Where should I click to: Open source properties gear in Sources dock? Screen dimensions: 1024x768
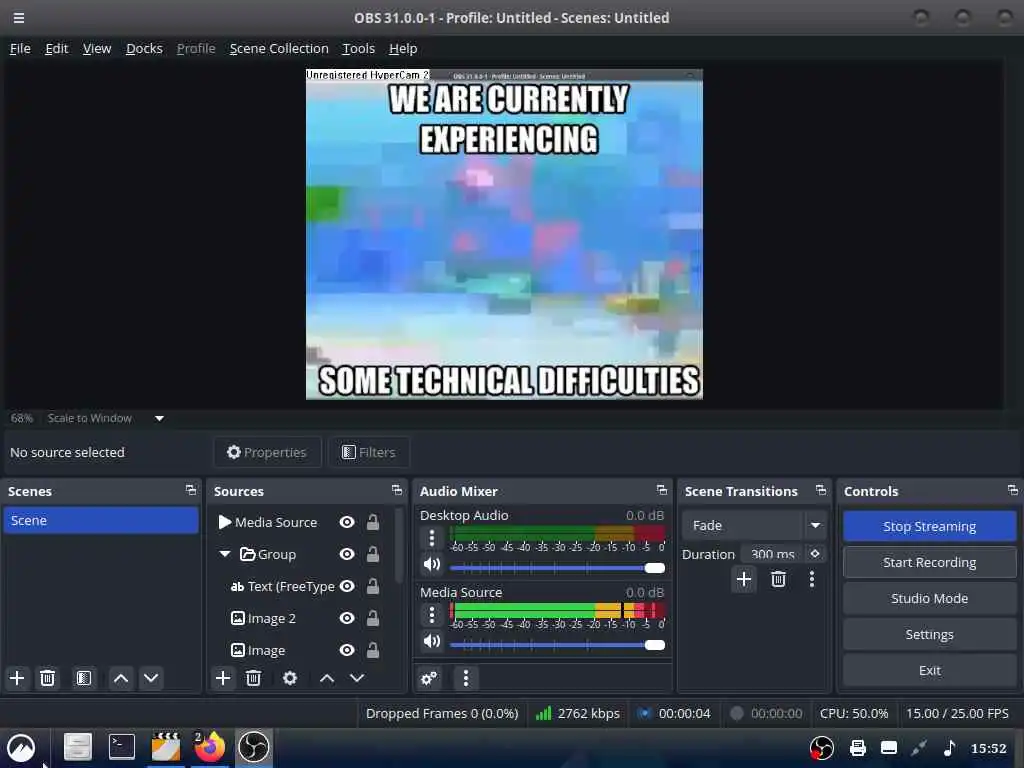(x=290, y=678)
